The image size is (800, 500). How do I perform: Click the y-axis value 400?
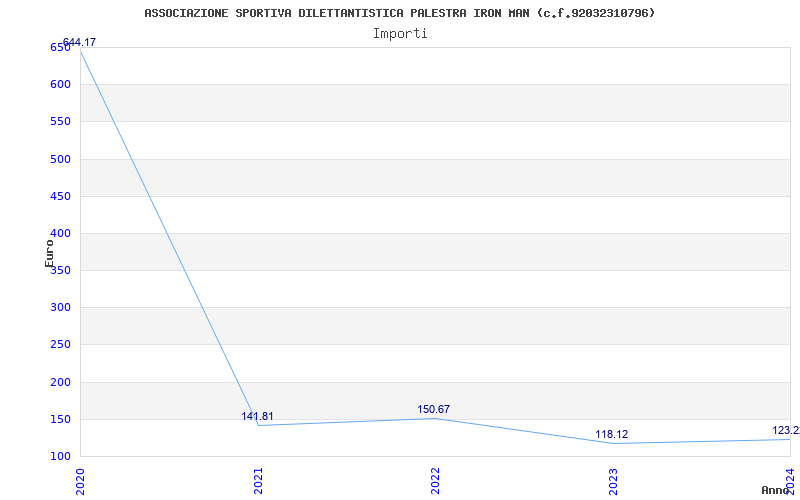(x=60, y=234)
